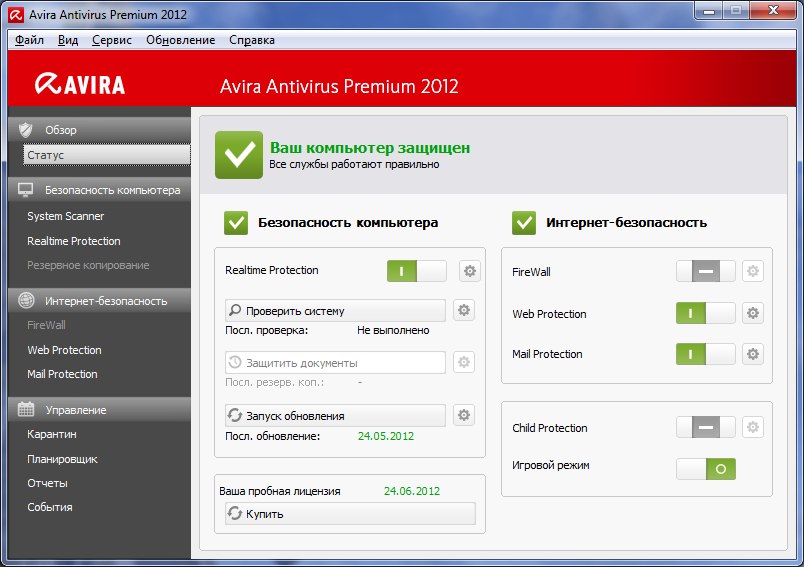The height and width of the screenshot is (567, 804).
Task: Open Карантин in sidebar
Action: 52,434
